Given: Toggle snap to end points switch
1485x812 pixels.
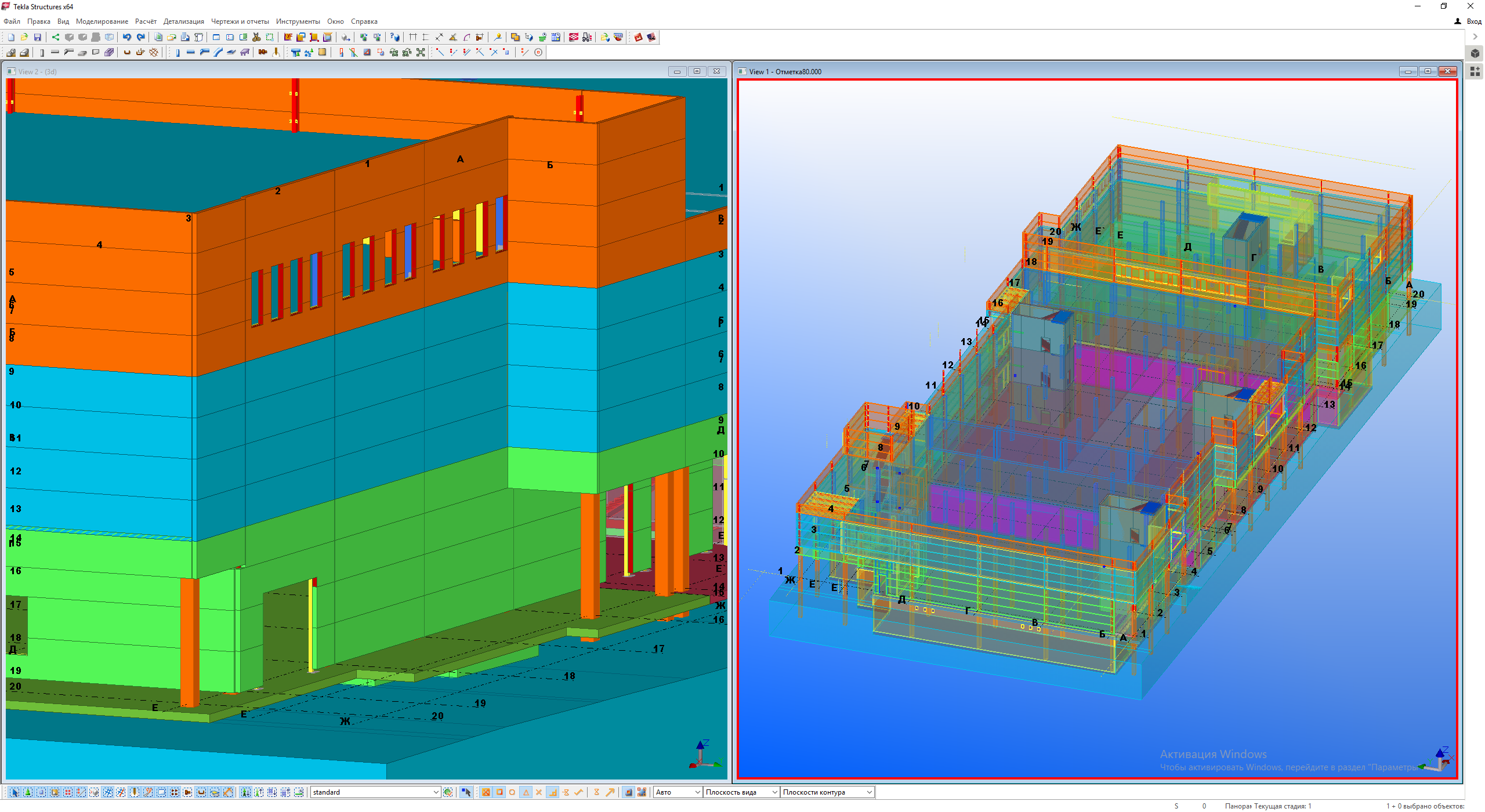Looking at the screenshot, I should tap(499, 792).
